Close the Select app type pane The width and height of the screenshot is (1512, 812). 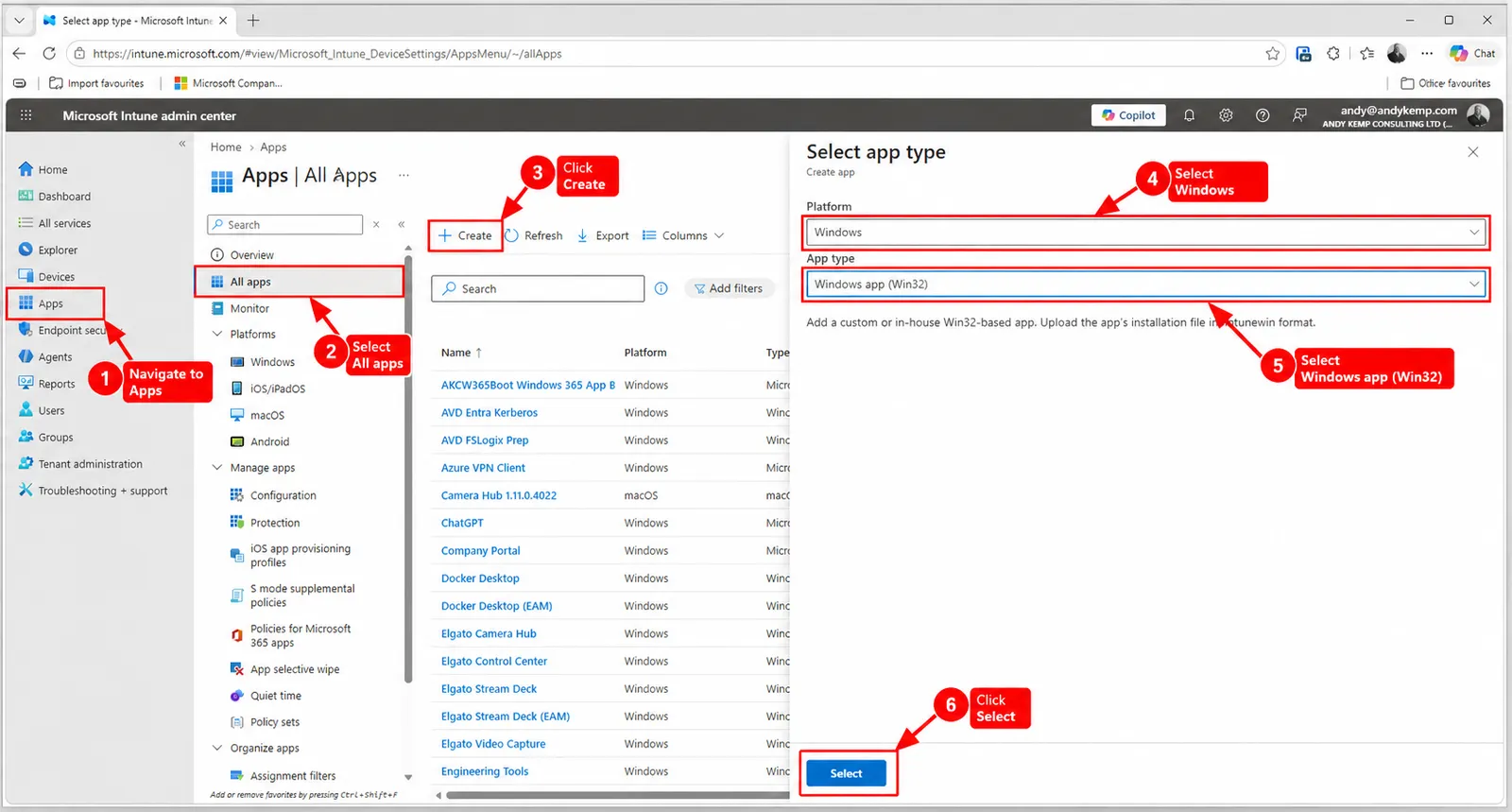(1473, 152)
